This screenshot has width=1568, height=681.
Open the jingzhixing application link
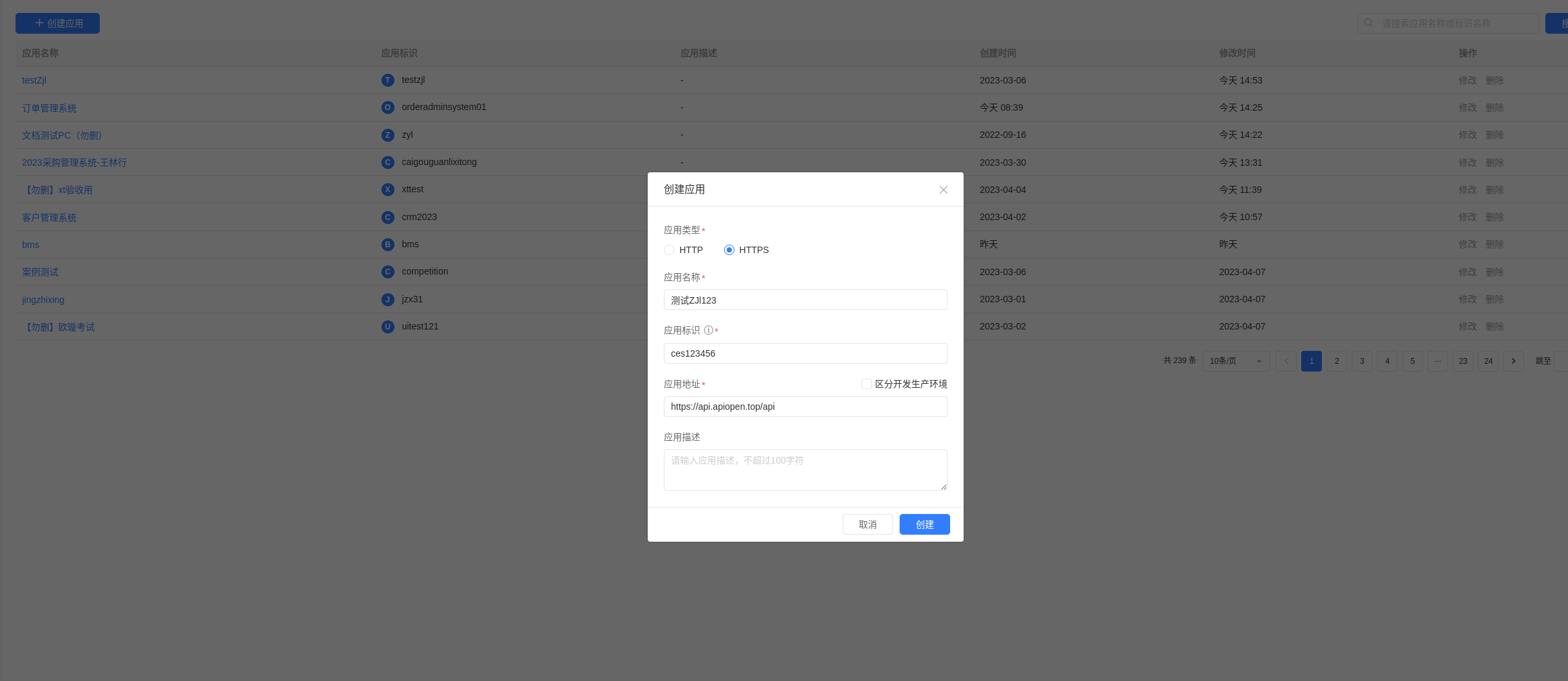[43, 300]
